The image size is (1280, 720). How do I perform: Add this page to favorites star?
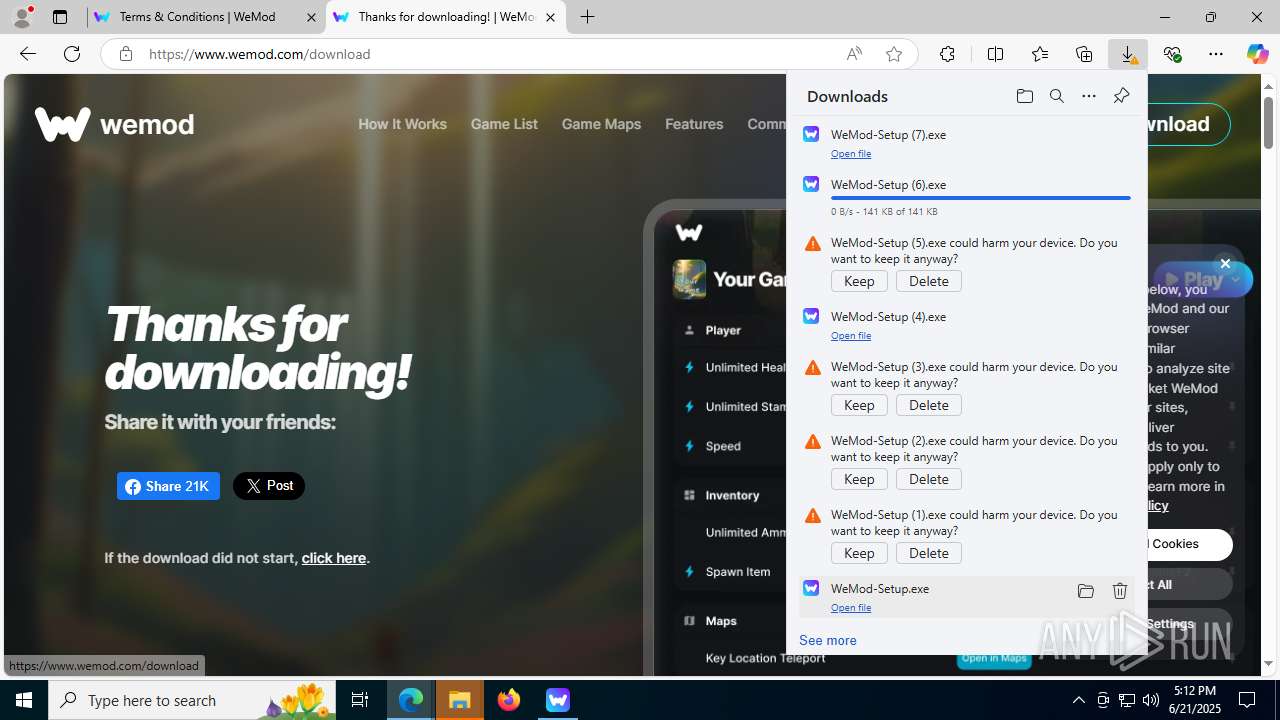pyautogui.click(x=893, y=54)
